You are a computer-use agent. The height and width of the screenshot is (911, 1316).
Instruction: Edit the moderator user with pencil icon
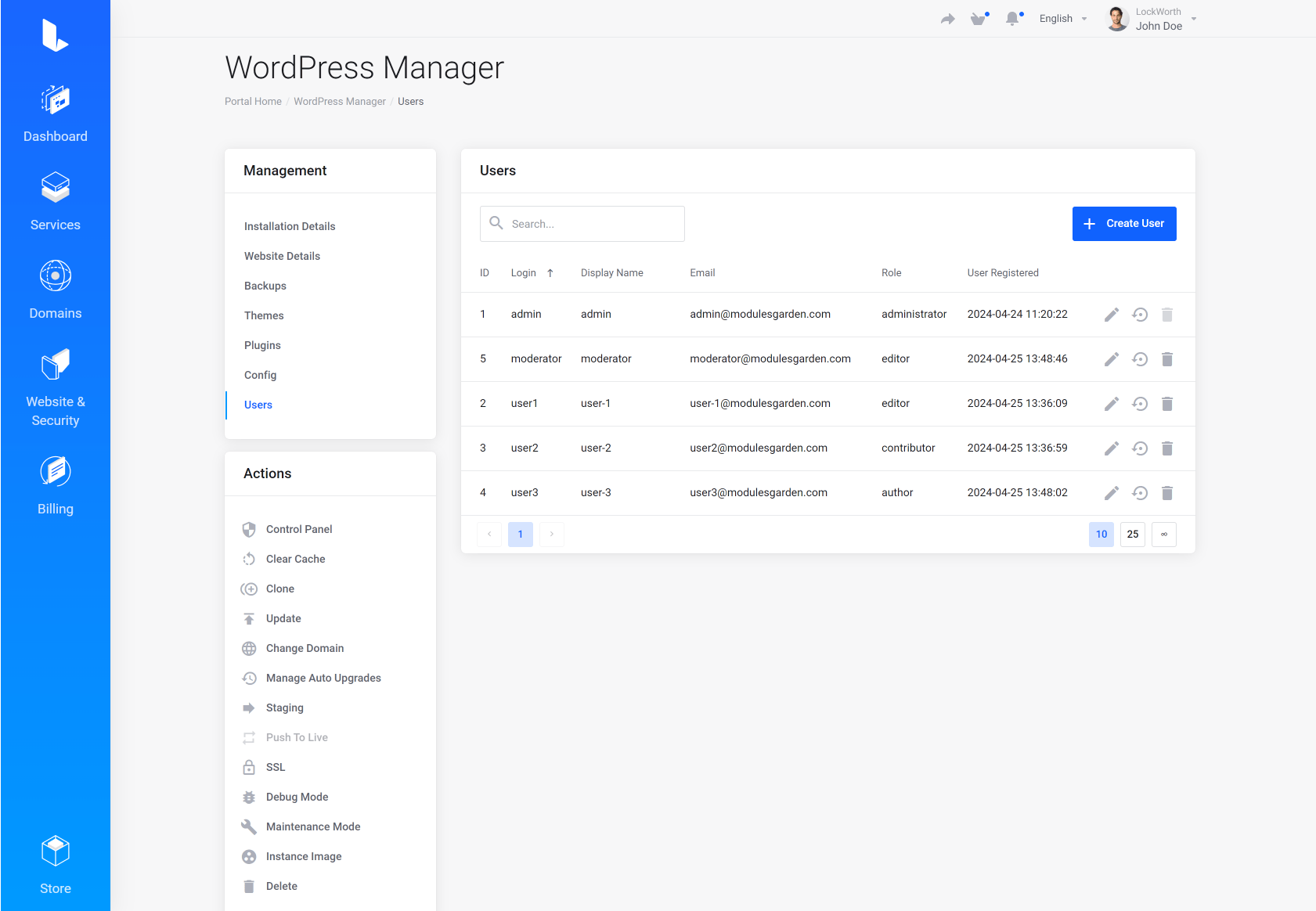[x=1112, y=359]
